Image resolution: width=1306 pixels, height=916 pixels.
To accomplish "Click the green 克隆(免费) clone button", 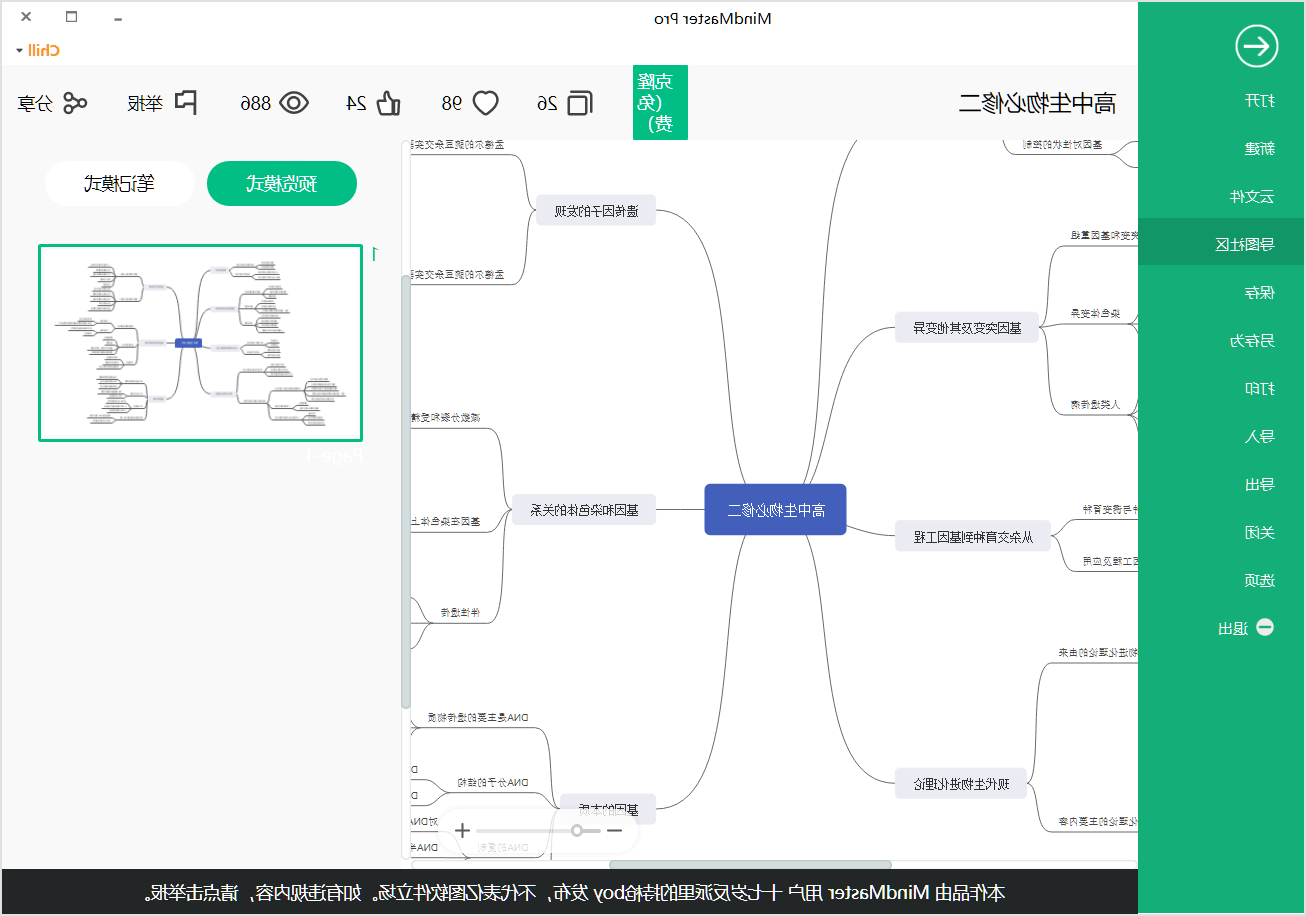I will coord(661,102).
